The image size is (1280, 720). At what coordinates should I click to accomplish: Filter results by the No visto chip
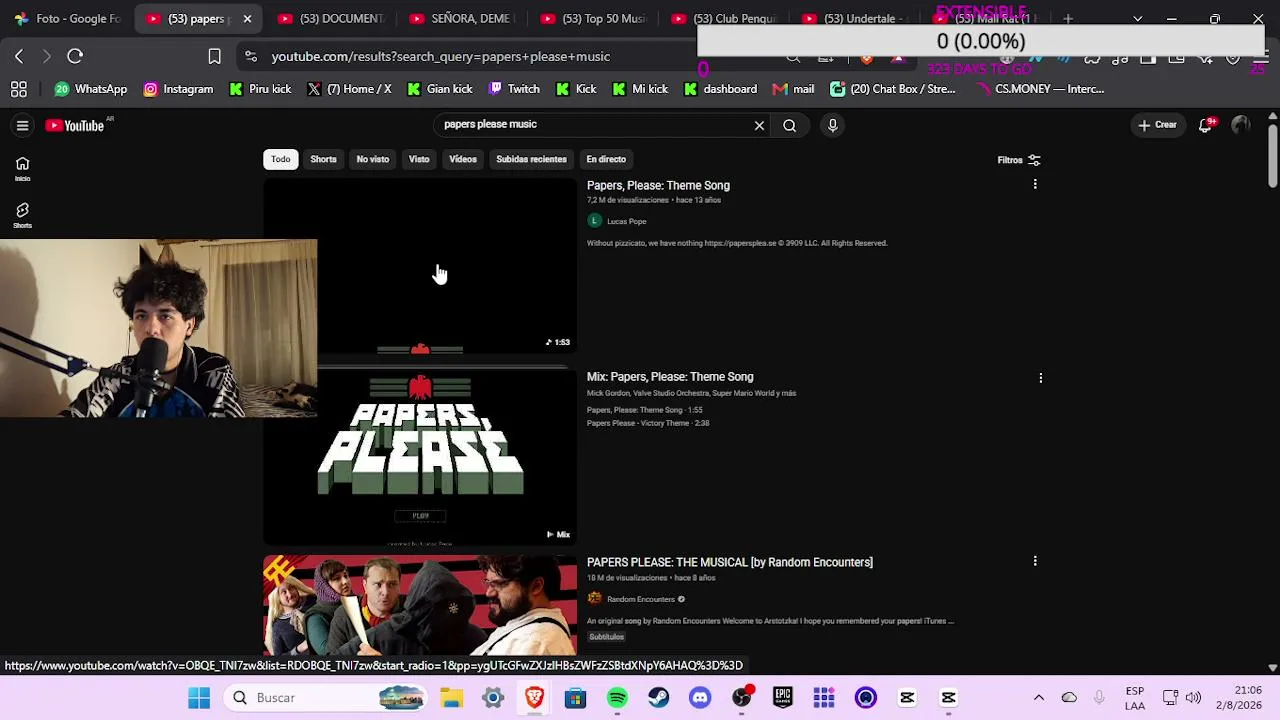pos(373,159)
